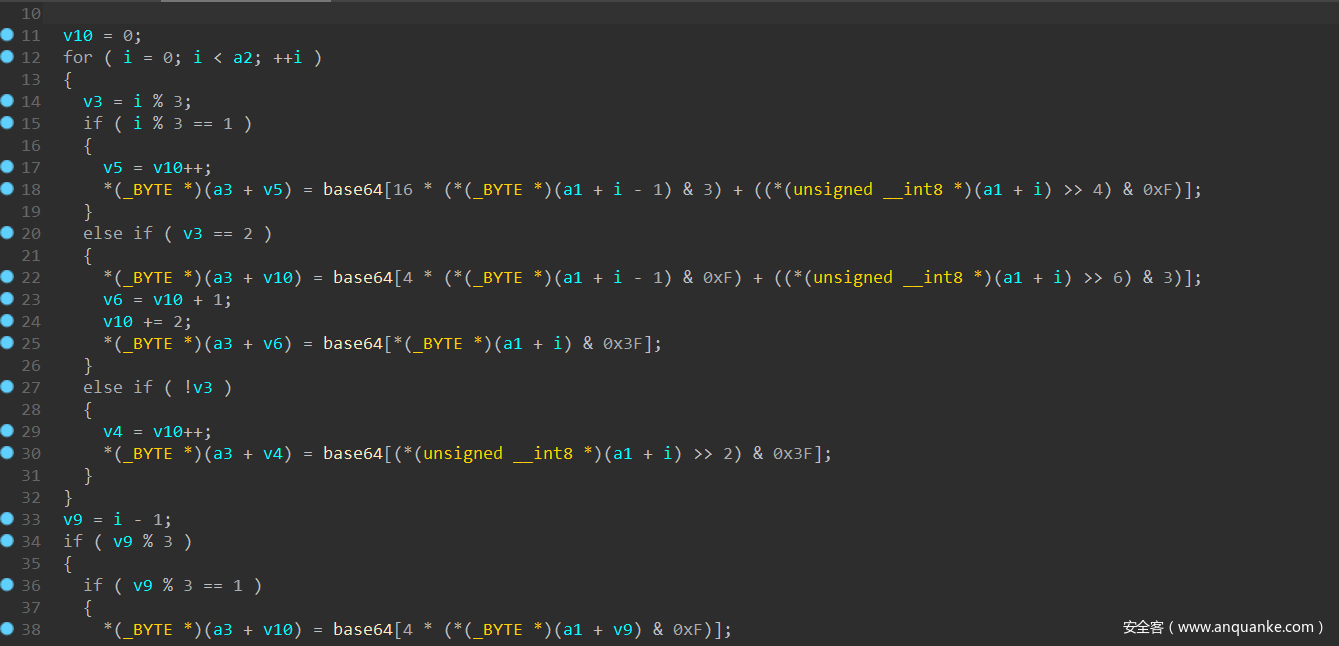The image size is (1339, 646).
Task: Select the 0x3F constant on line 25
Action: pos(627,344)
